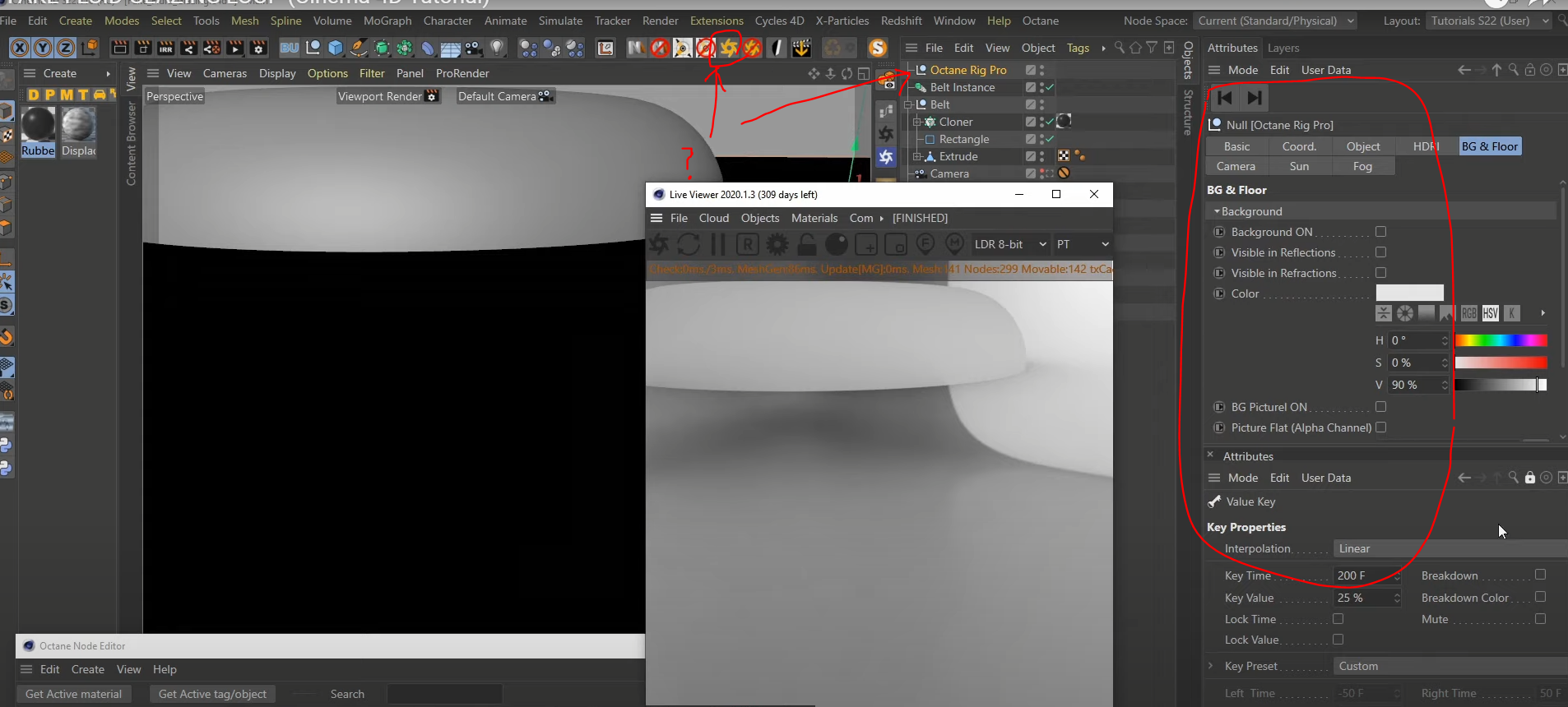The width and height of the screenshot is (1568, 707).
Task: Restart render in Live Viewer
Action: point(689,244)
